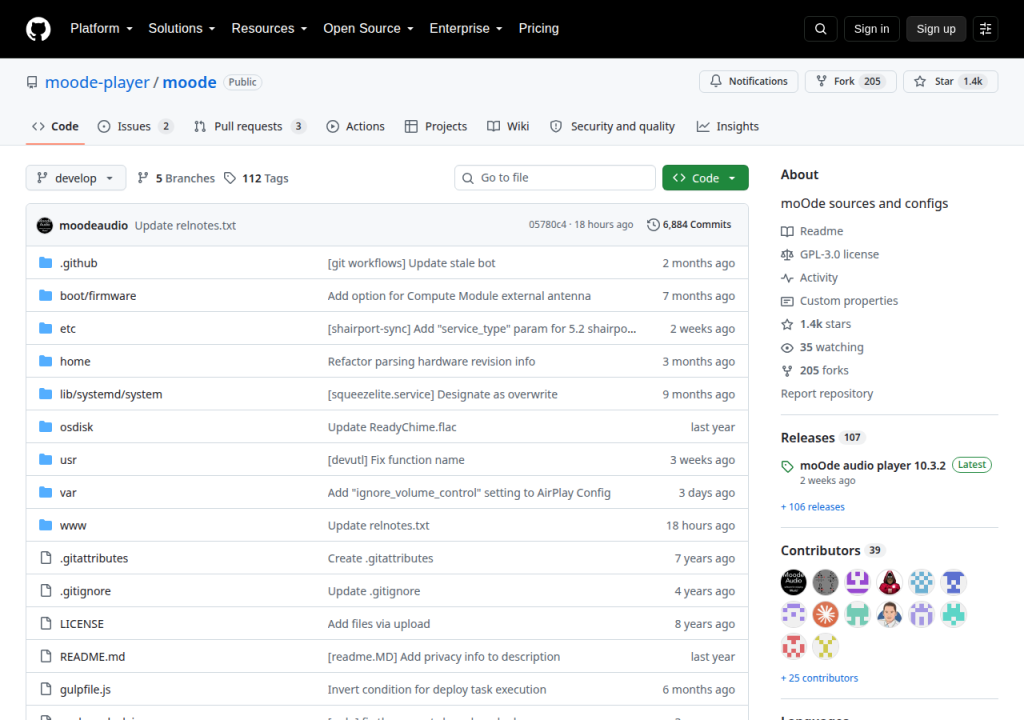Open the search magnifier in header
This screenshot has width=1024, height=720.
[x=820, y=29]
